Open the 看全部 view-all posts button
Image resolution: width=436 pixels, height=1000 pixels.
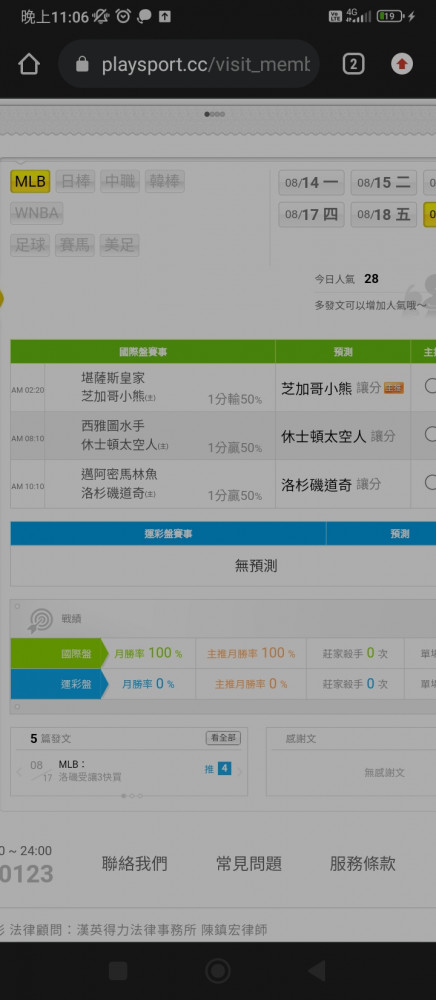[x=223, y=738]
